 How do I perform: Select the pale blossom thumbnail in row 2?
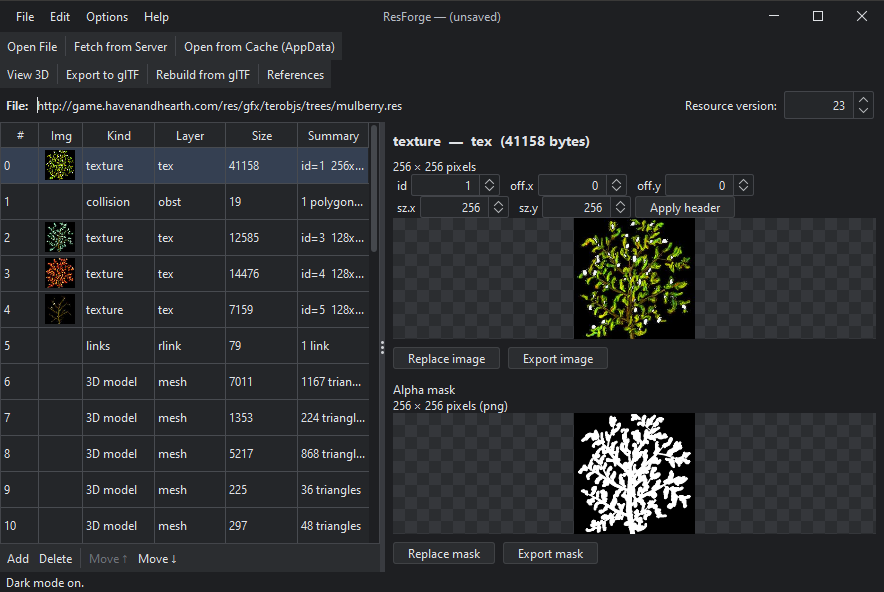point(60,237)
